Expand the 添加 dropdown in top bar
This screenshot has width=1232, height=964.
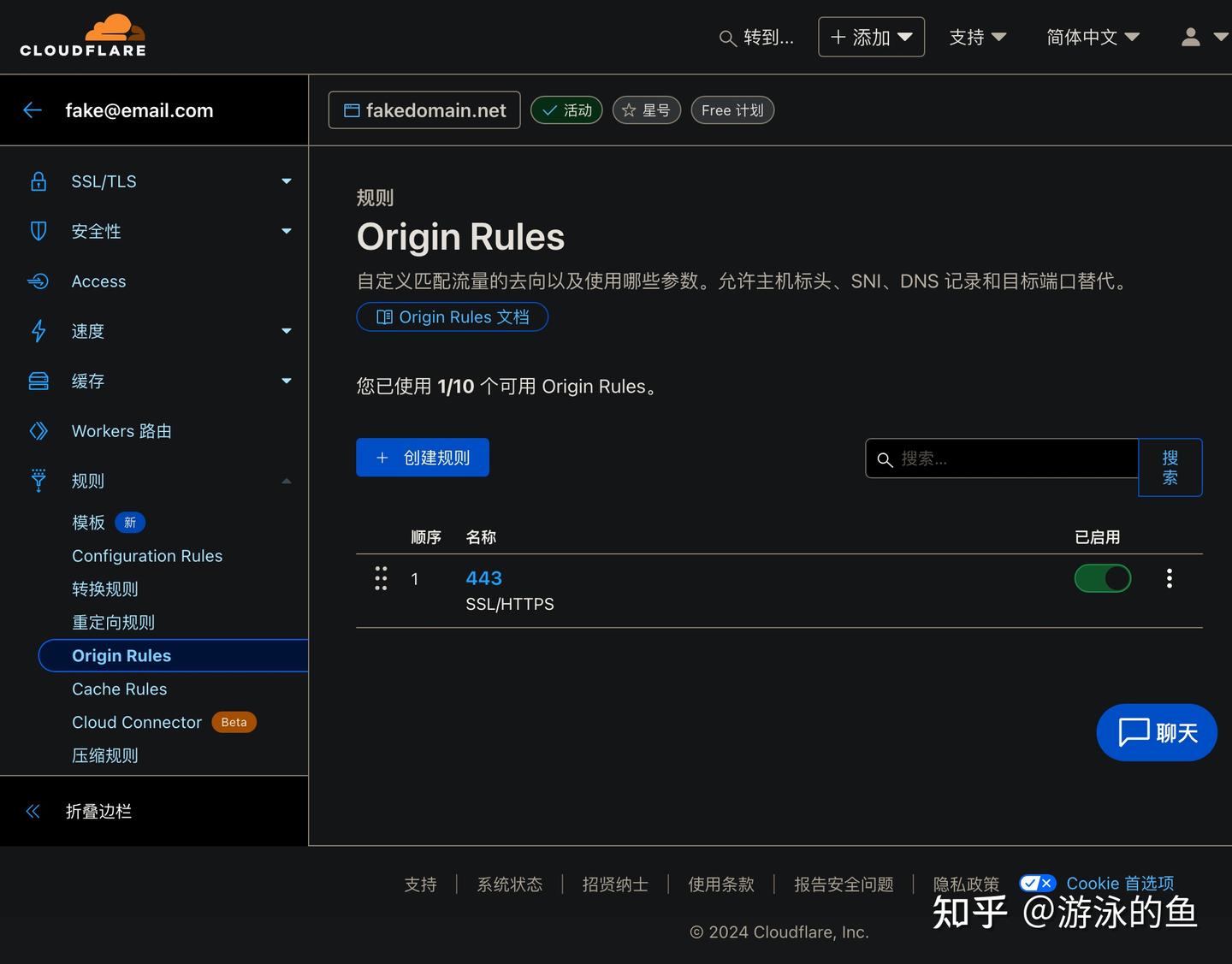coord(871,37)
